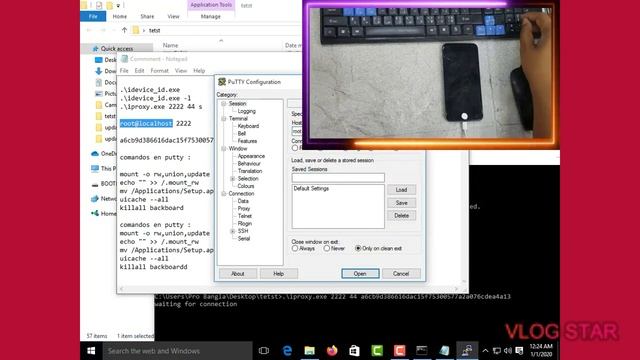Open the Edit menu in Notepad
Screen dimensions: 640x360
coord(139,71)
